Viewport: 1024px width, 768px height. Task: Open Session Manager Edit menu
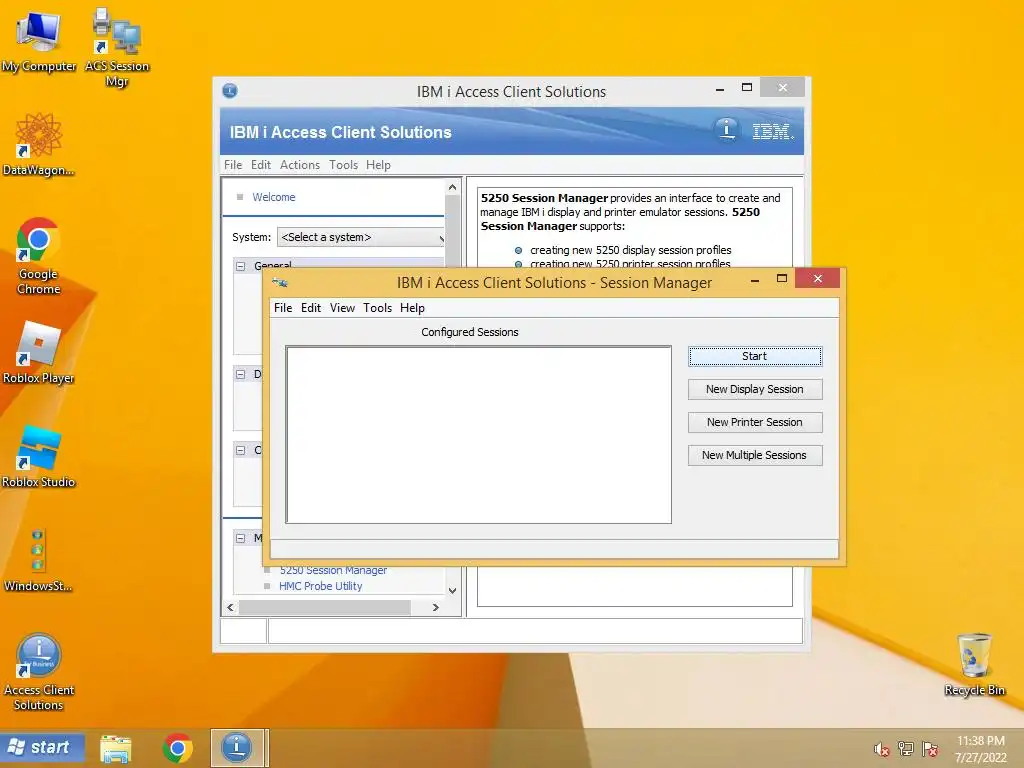tap(311, 308)
